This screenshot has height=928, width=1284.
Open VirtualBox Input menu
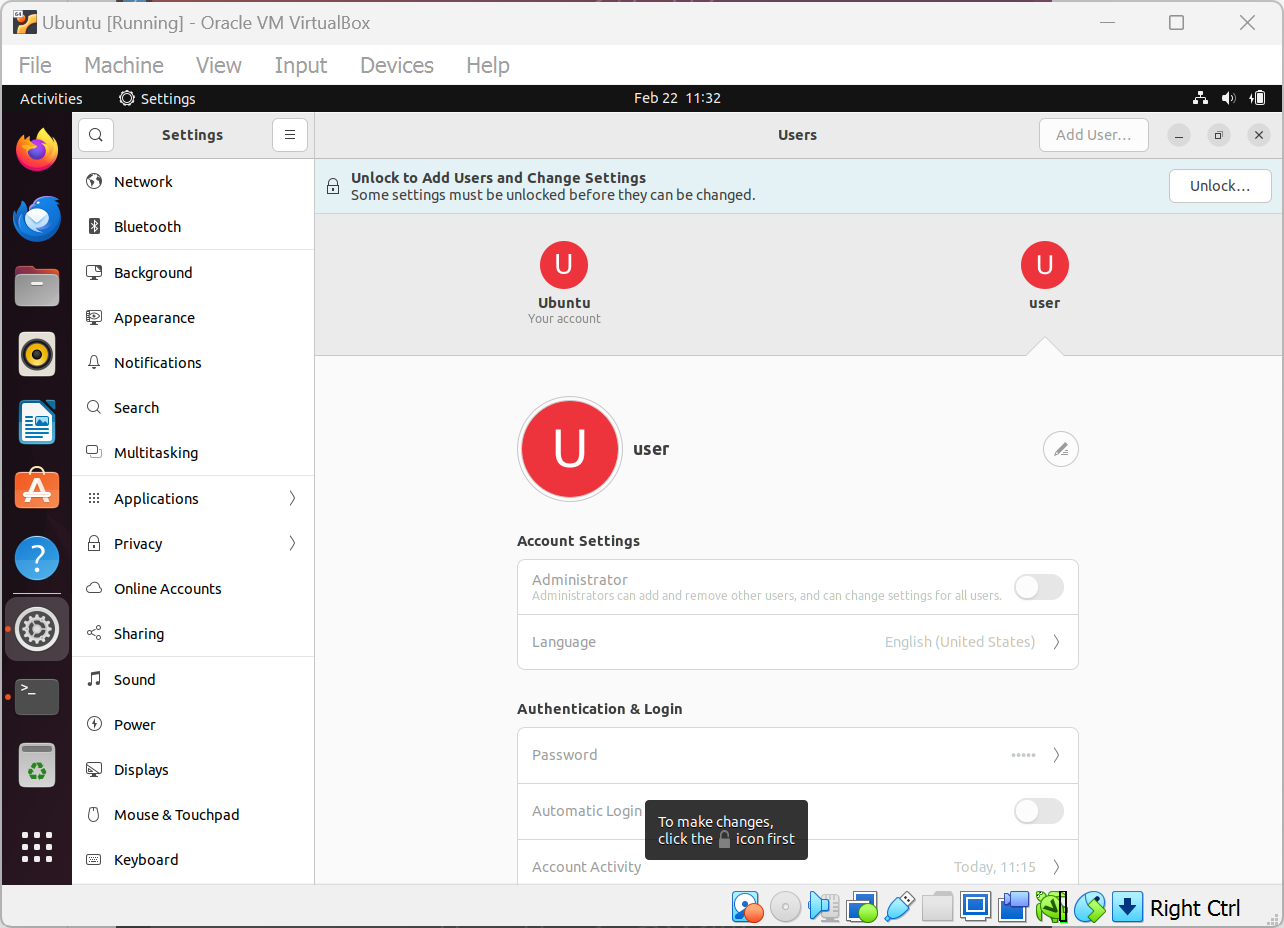tap(301, 65)
